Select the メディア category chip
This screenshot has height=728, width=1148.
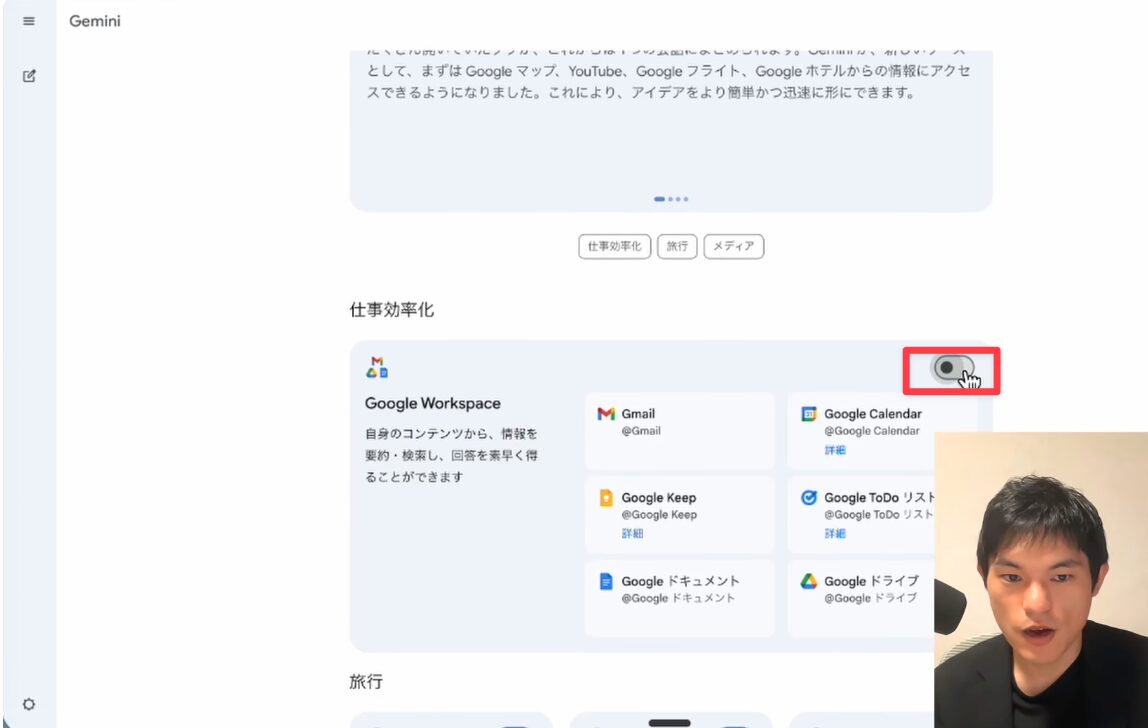[x=733, y=246]
